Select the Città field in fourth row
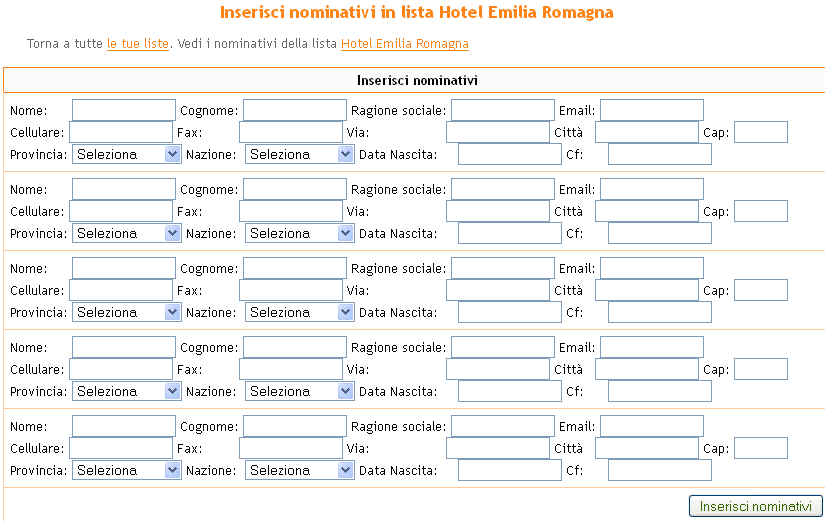This screenshot has height=521, width=825. (x=646, y=369)
